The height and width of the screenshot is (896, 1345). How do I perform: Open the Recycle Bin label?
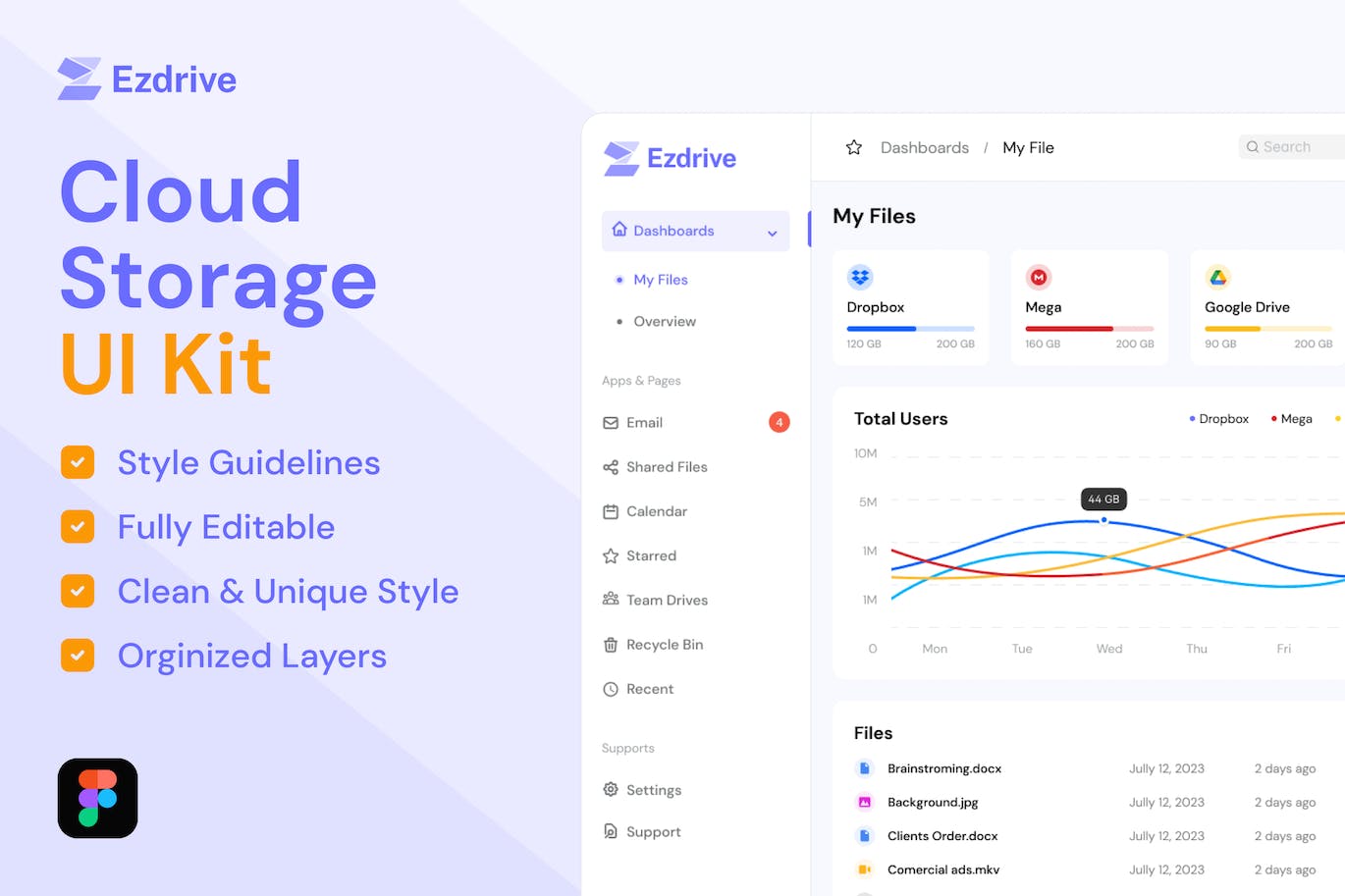coord(665,645)
